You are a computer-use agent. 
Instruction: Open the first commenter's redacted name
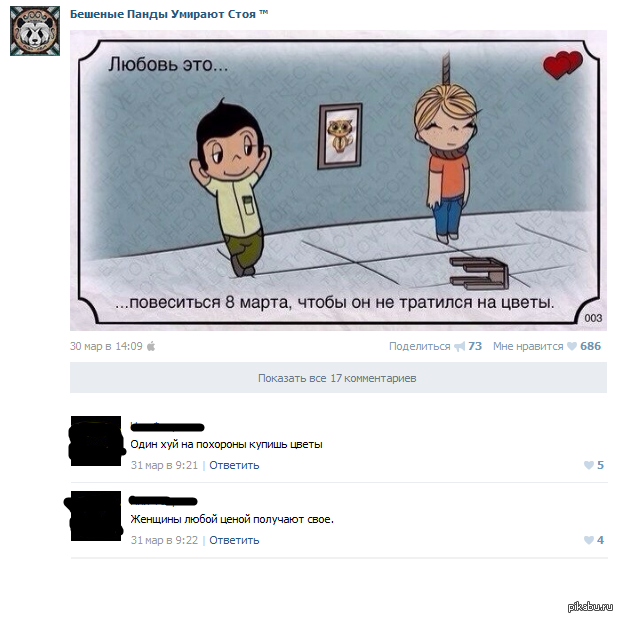tap(167, 426)
